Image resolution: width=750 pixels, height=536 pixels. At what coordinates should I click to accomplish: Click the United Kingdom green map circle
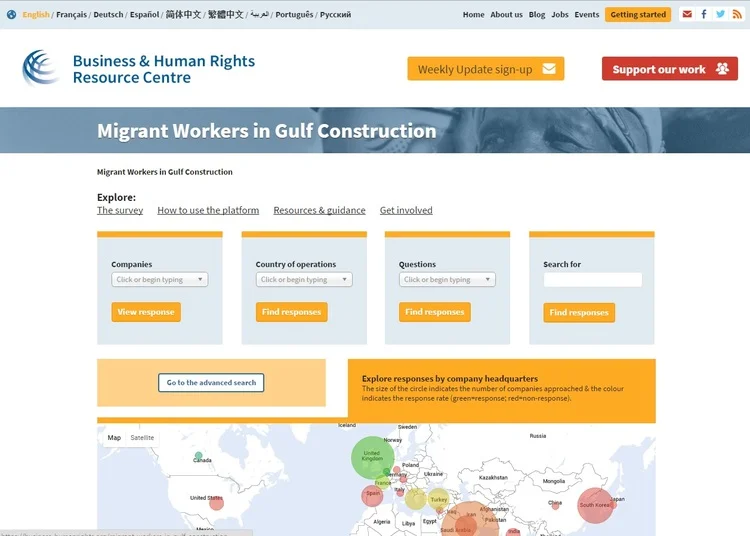373,458
